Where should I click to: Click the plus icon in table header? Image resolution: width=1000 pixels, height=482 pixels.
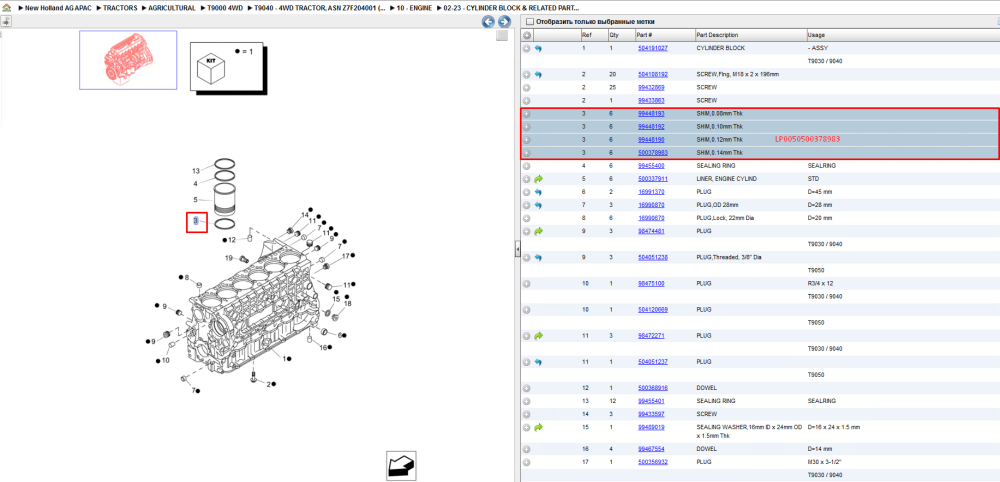coord(527,36)
